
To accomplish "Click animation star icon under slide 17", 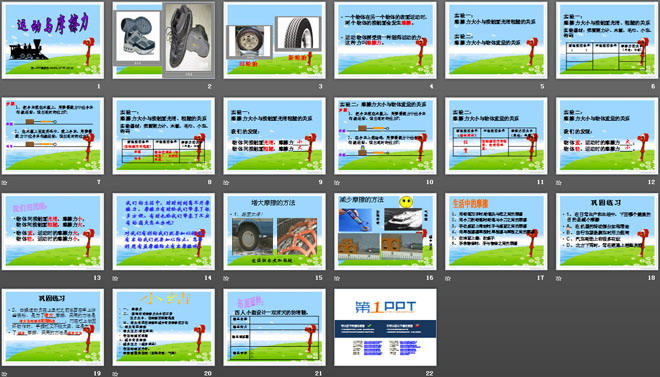I will (x=448, y=278).
